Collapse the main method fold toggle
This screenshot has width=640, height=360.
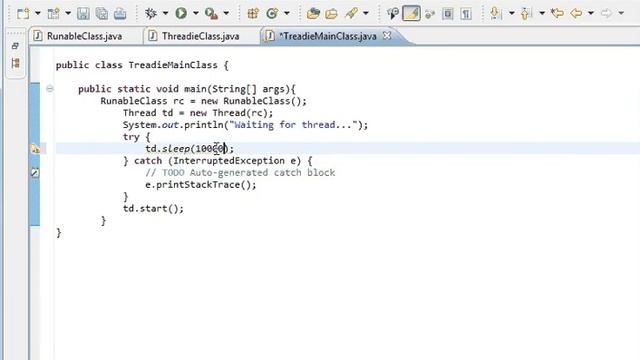click(x=50, y=89)
